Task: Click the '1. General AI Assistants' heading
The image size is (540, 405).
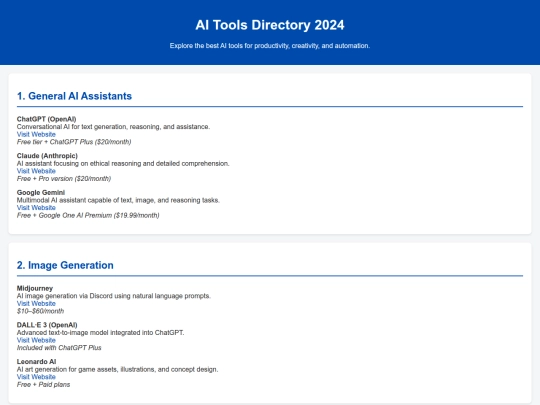Action: click(x=74, y=96)
